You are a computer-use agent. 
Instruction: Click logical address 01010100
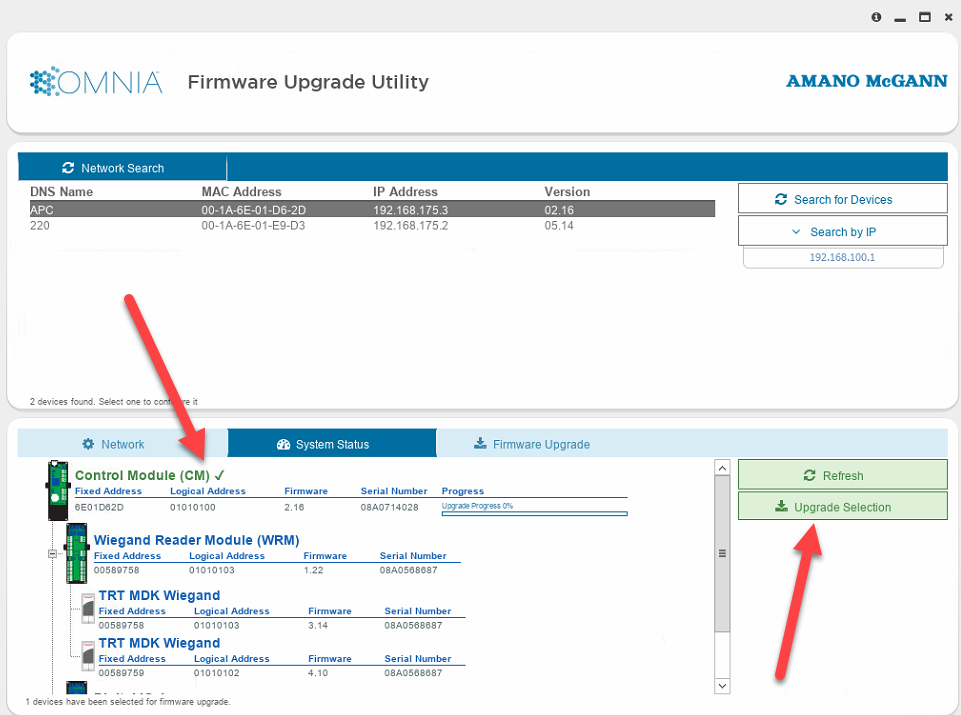[x=192, y=507]
